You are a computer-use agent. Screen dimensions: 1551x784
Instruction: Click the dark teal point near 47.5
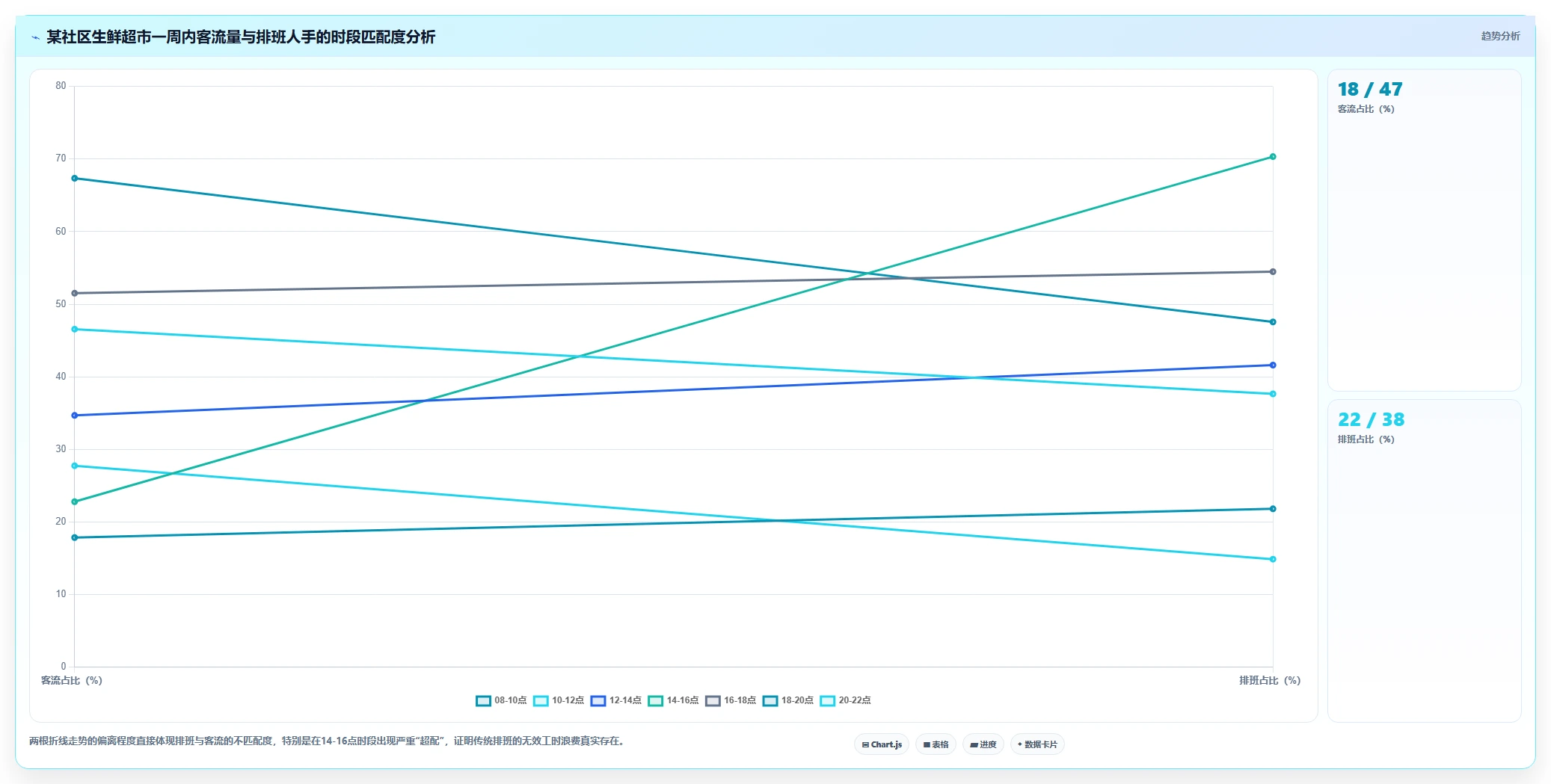click(x=1273, y=322)
